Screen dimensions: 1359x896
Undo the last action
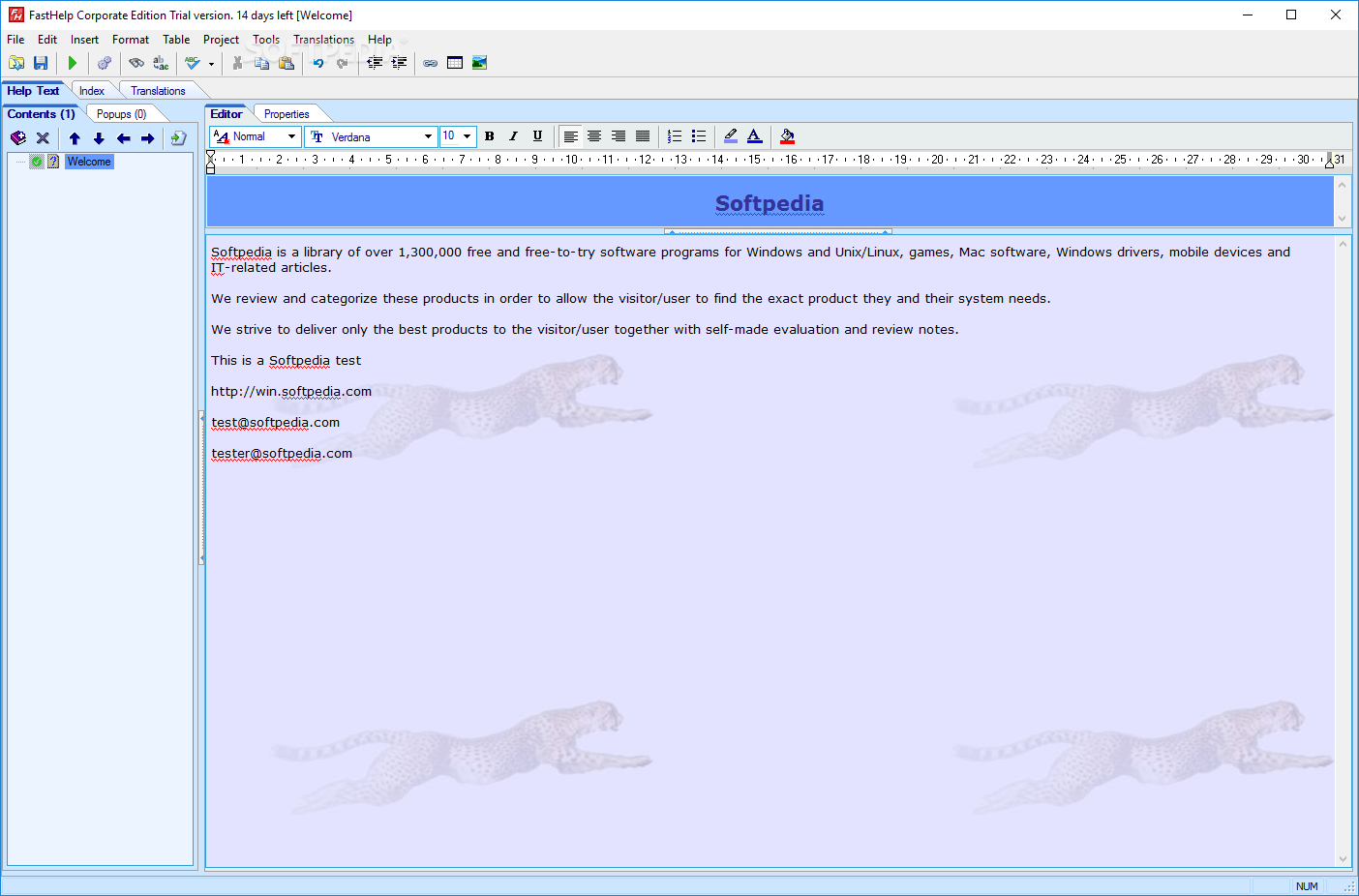(317, 63)
